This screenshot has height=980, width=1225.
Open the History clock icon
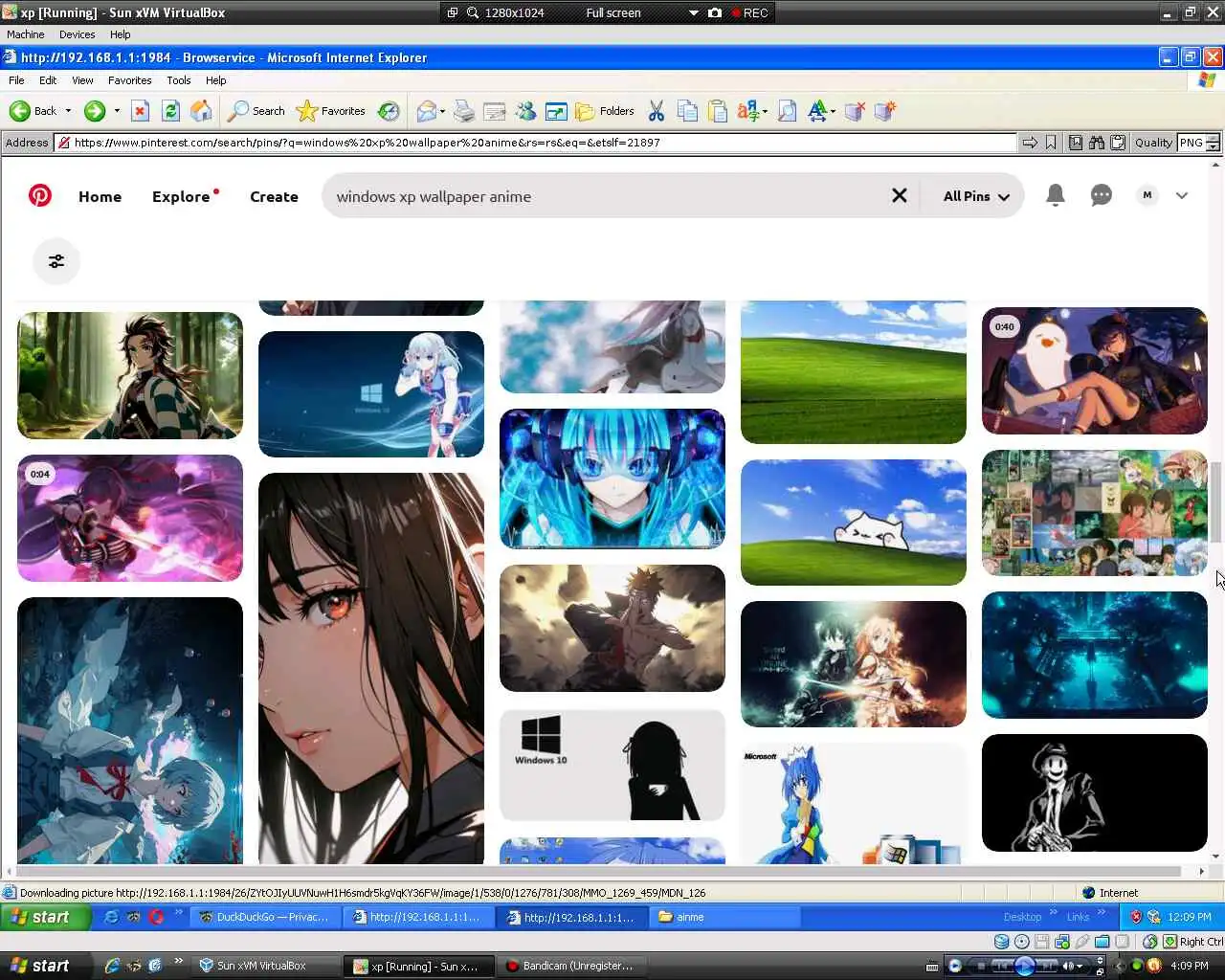(389, 111)
